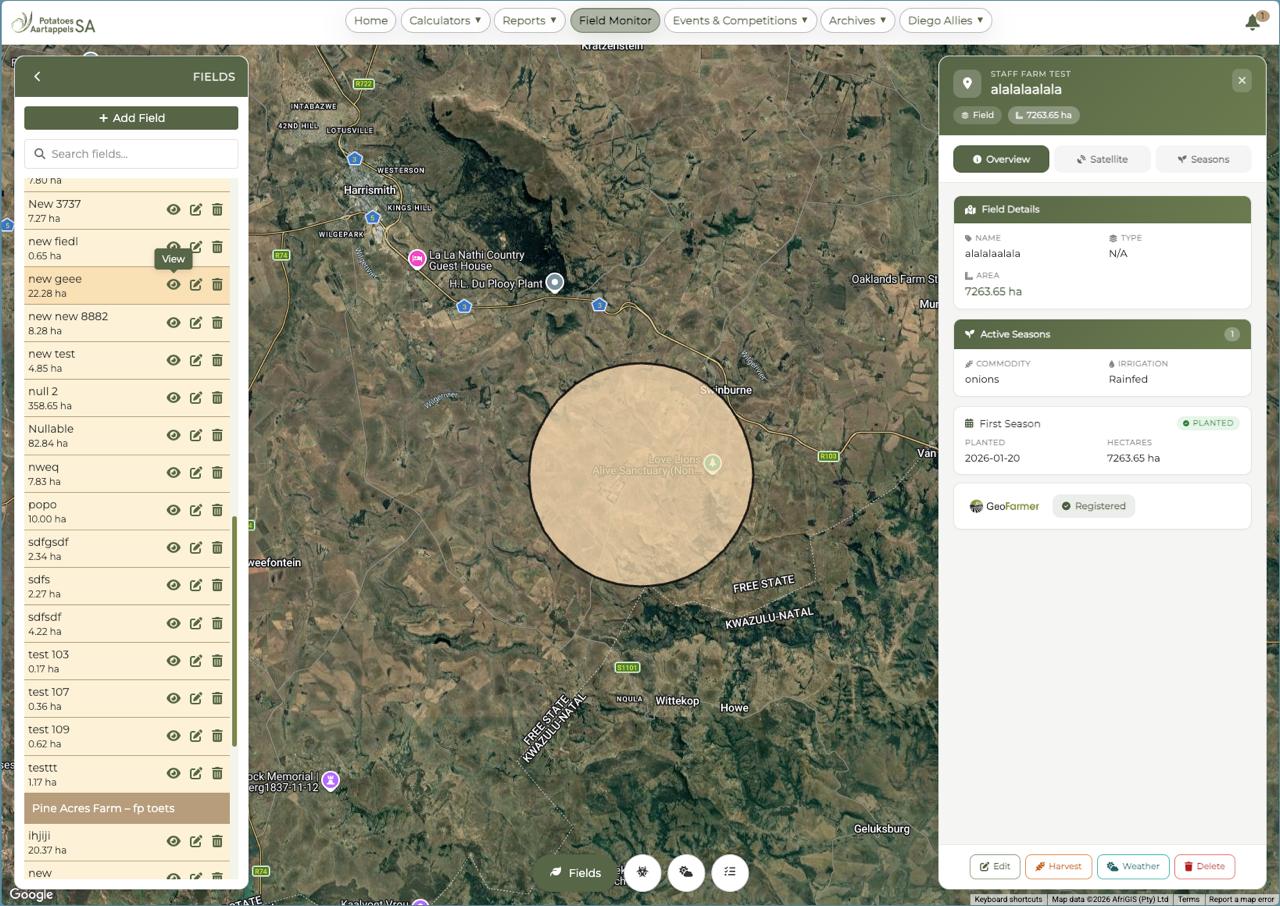
Task: Expand the Calculators dropdown menu
Action: coord(445,20)
